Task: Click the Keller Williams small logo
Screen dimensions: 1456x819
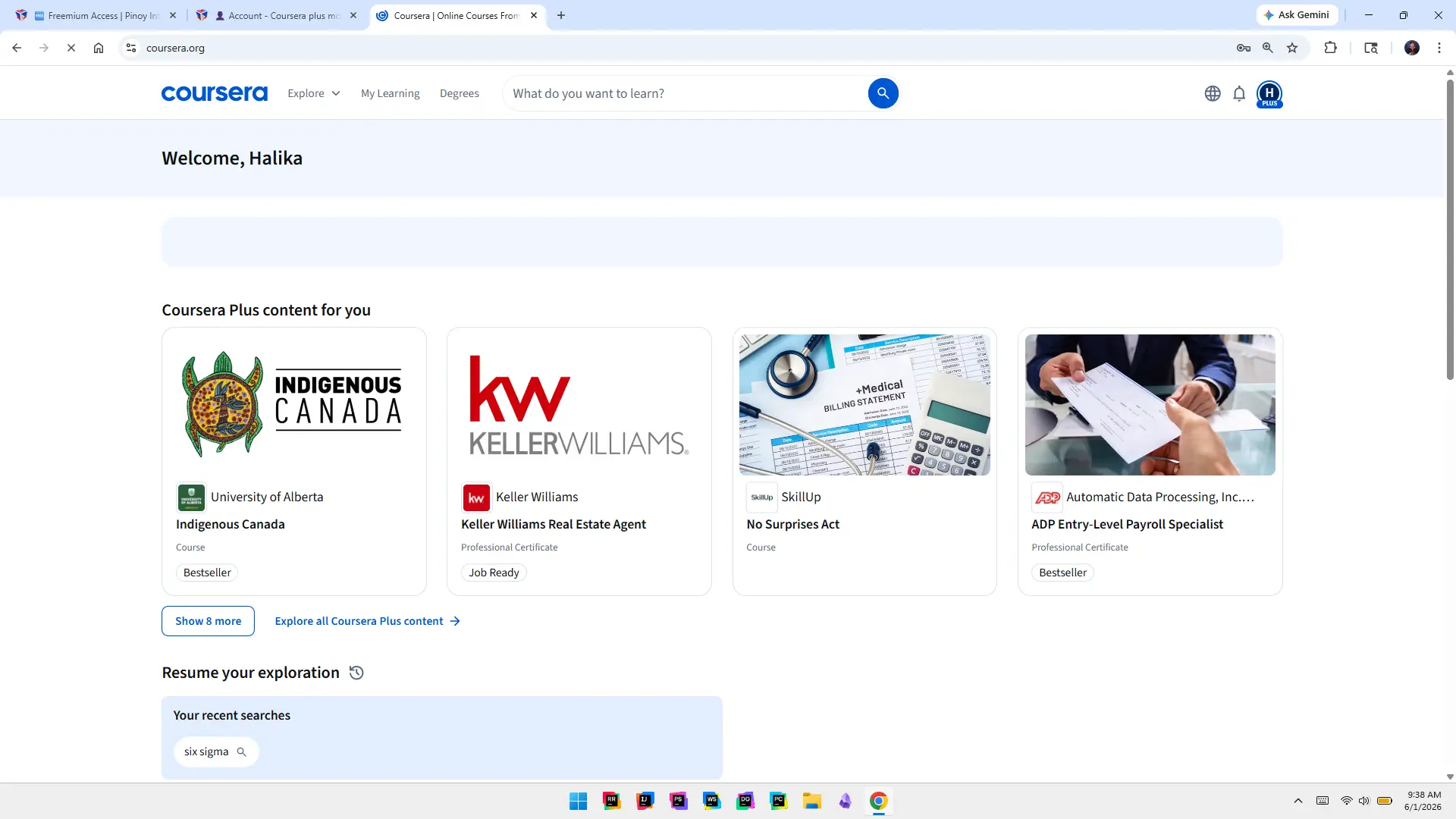Action: point(476,497)
